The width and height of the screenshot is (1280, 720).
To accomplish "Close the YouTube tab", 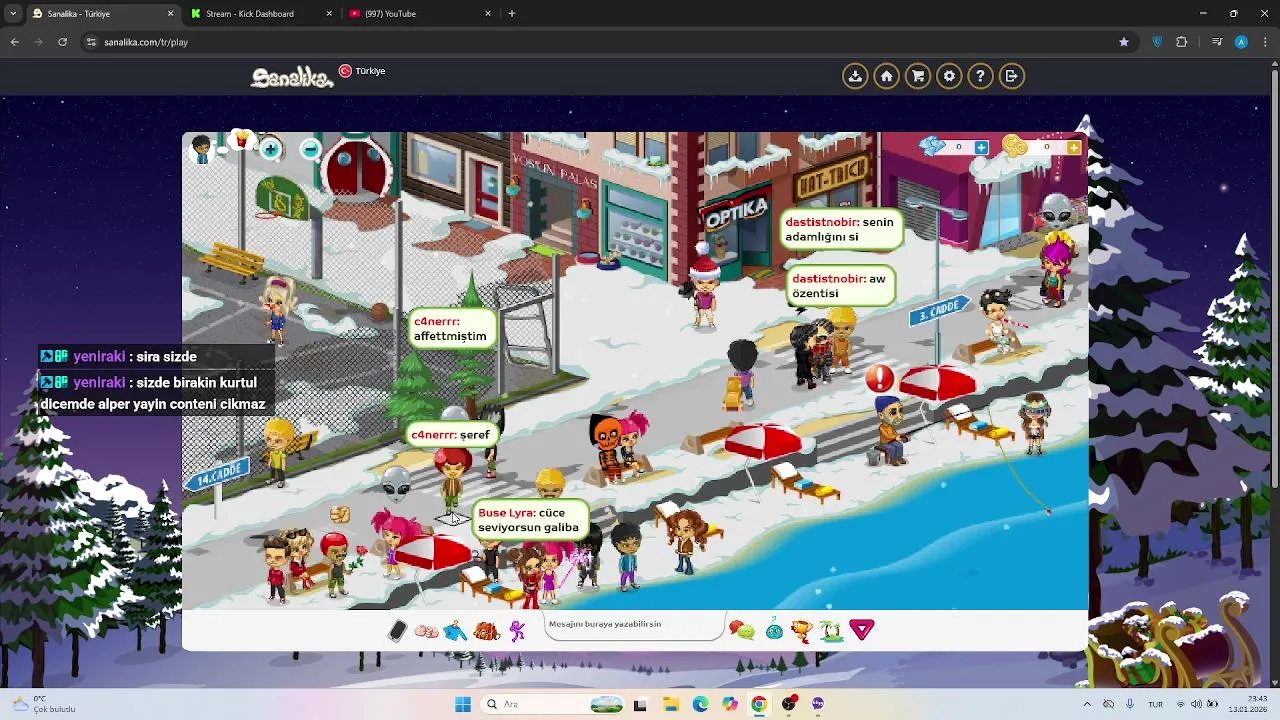I will [488, 14].
